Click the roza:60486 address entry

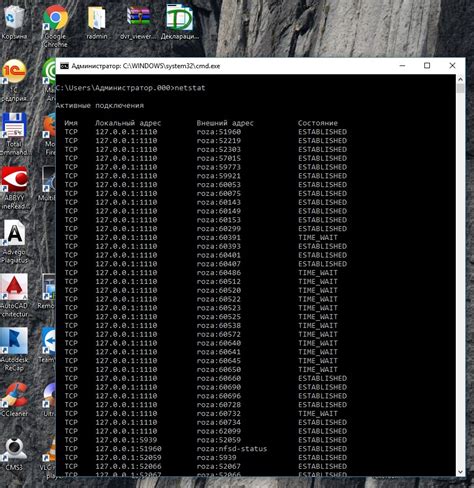coord(219,273)
